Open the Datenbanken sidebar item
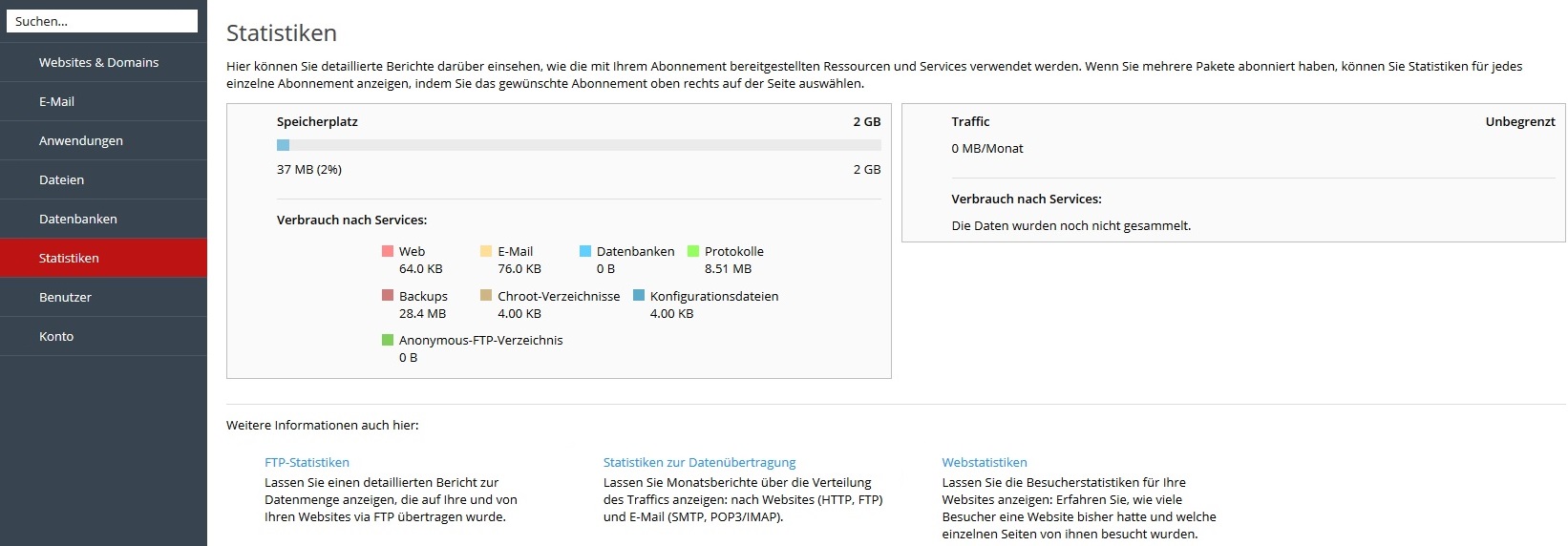This screenshot has height=546, width=1568. click(x=103, y=219)
